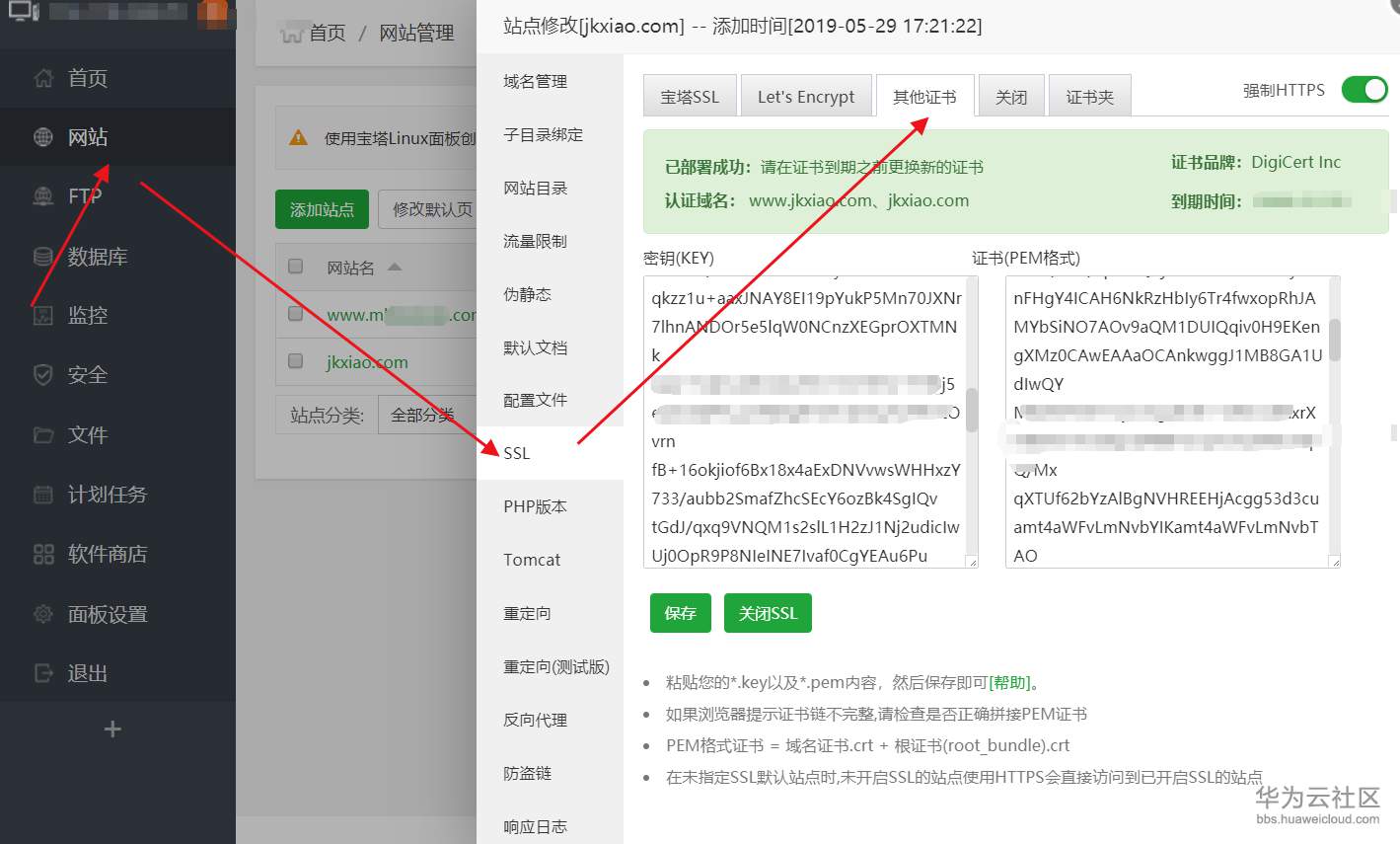
Task: Click the 密钥(KEY) text area scrollbar
Action: (972, 410)
